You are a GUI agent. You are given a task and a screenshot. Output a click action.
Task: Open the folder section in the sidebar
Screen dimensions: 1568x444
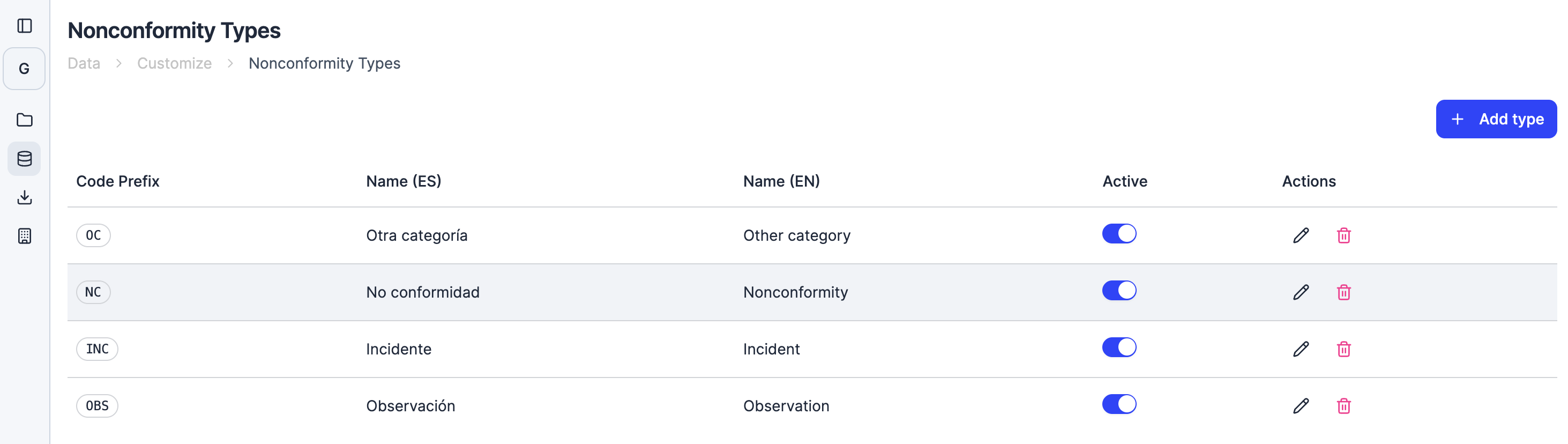(x=24, y=120)
